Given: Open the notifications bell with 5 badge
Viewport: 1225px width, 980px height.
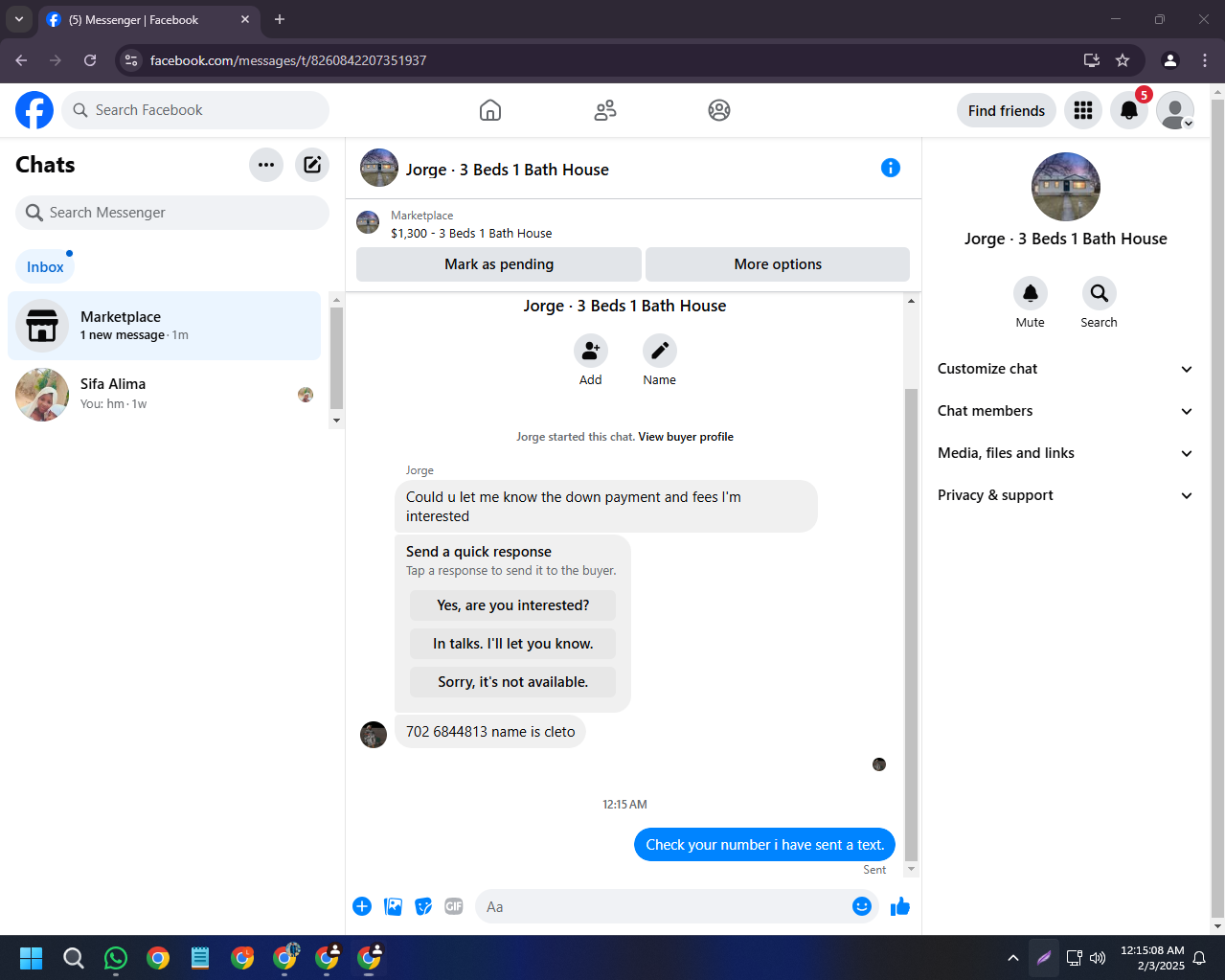Looking at the screenshot, I should coord(1129,110).
